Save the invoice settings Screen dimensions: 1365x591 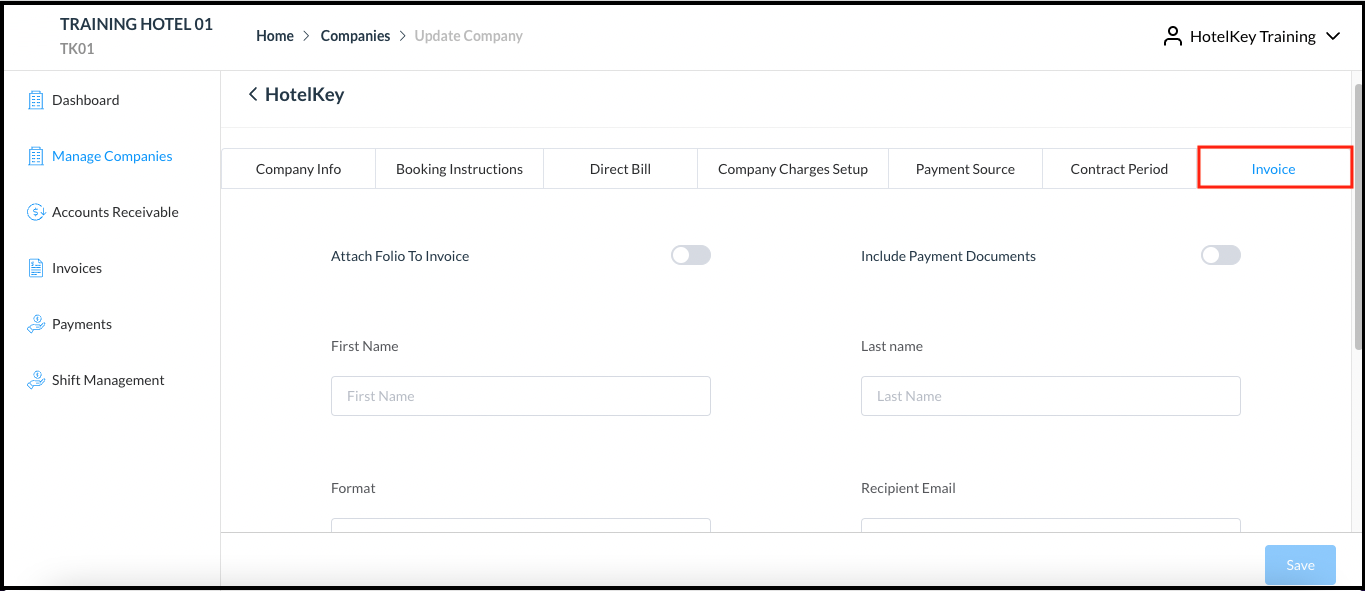point(1299,564)
